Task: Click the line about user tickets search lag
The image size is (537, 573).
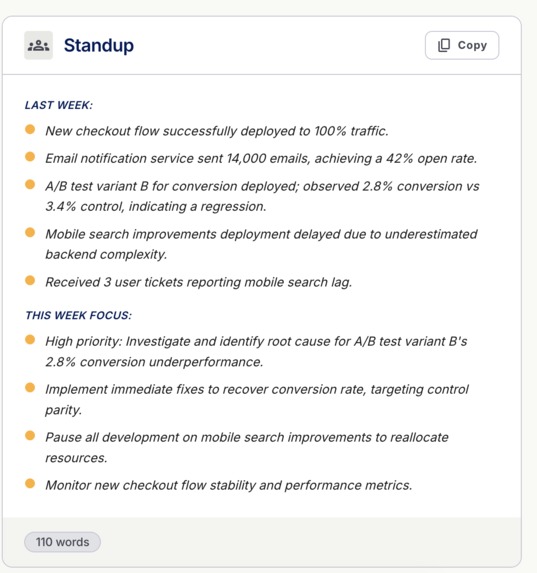Action: click(x=198, y=282)
